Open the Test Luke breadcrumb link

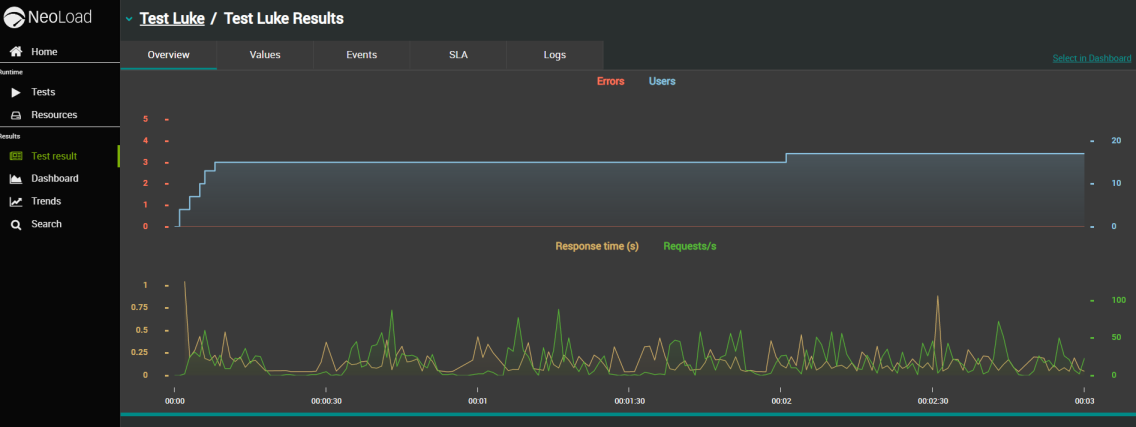coord(172,19)
